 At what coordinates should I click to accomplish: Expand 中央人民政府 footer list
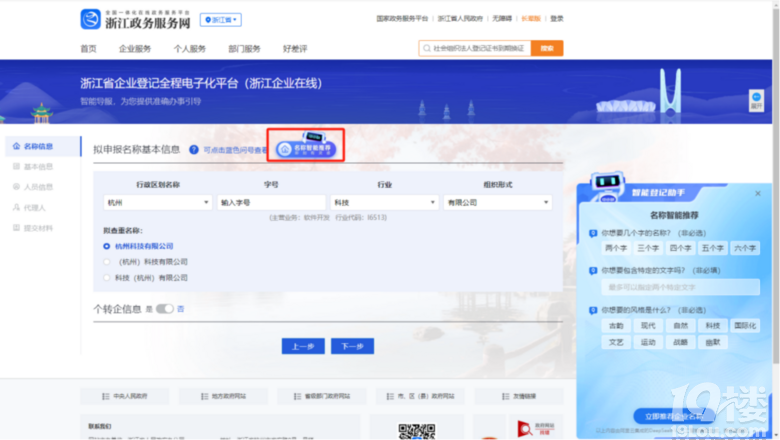(125, 396)
